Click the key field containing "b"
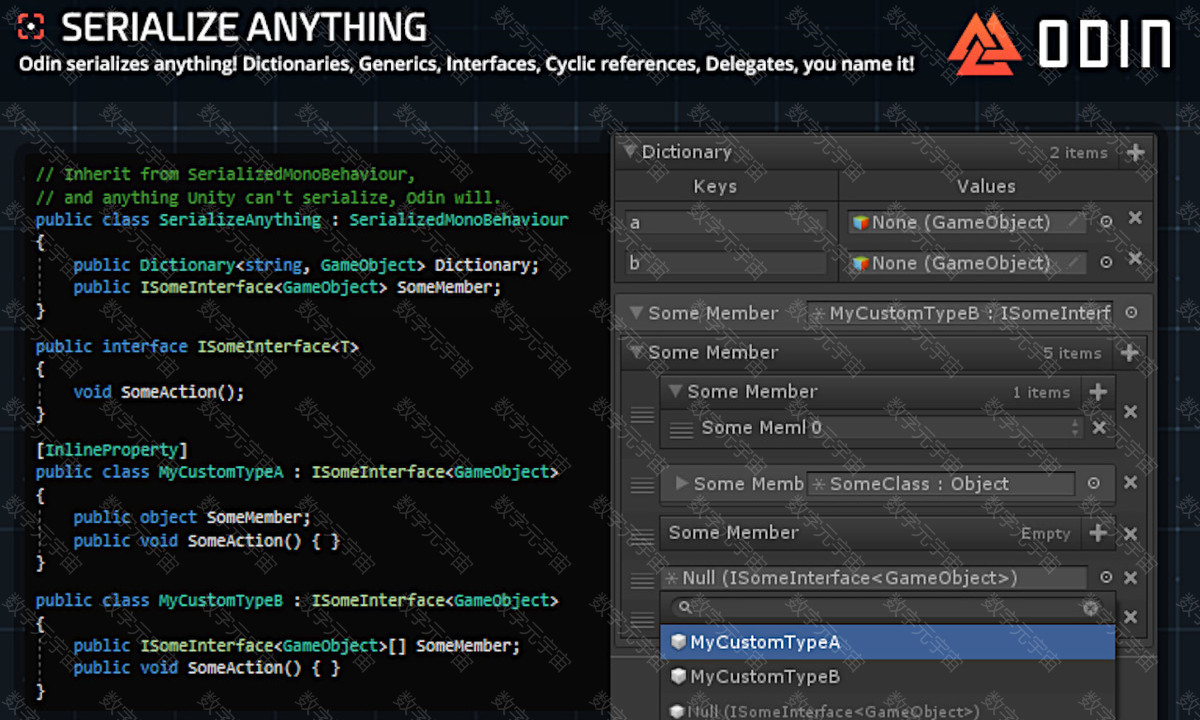This screenshot has width=1200, height=720. [x=727, y=263]
